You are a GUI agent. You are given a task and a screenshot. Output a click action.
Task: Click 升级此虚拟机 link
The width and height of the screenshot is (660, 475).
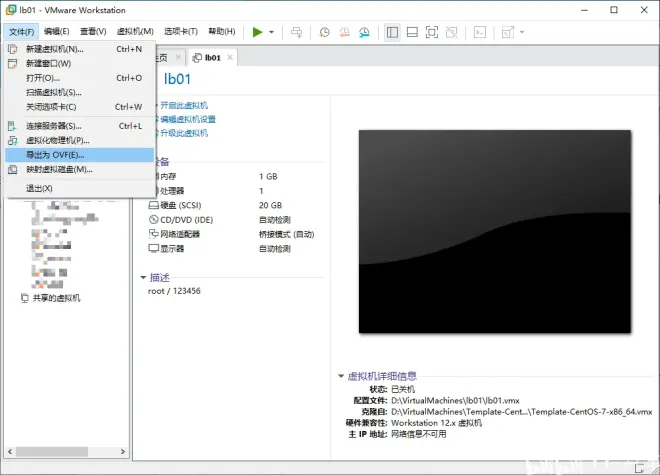[x=184, y=133]
